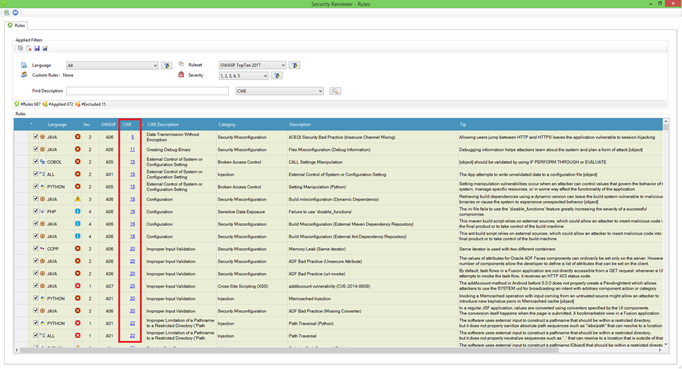Toggle the PHP disable_functions rule checkbox
Image resolution: width=682 pixels, height=369 pixels.
point(36,211)
